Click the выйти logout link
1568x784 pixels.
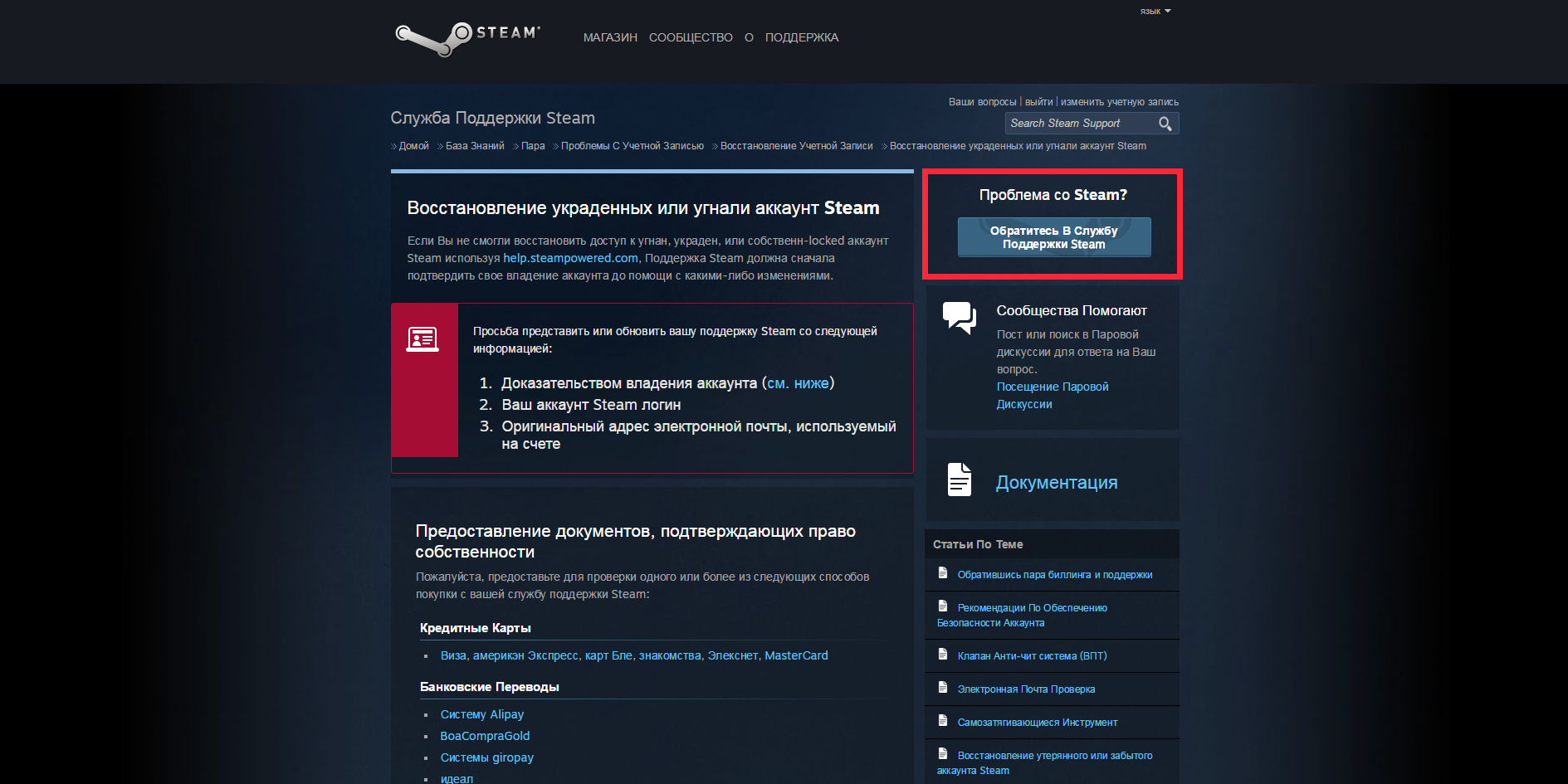pos(1038,102)
